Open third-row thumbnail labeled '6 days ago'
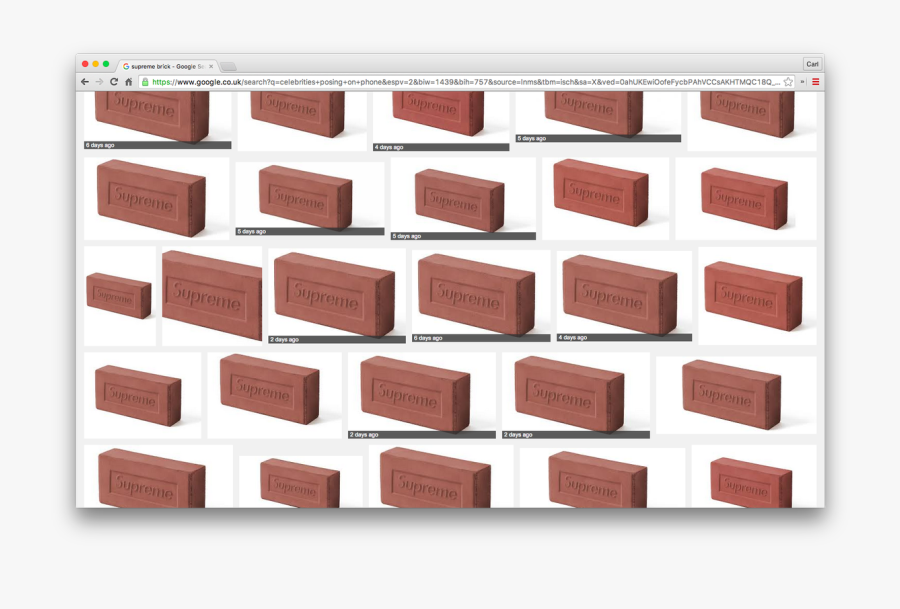Screen dimensions: 900x609 pos(481,296)
